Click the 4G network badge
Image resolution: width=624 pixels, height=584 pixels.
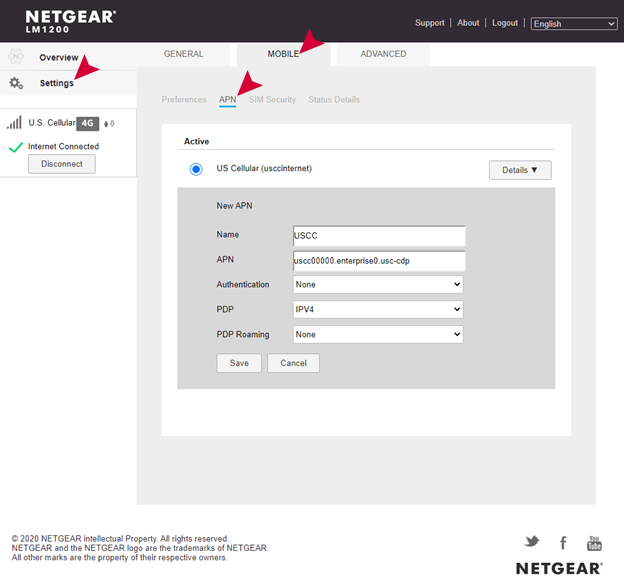tap(88, 123)
